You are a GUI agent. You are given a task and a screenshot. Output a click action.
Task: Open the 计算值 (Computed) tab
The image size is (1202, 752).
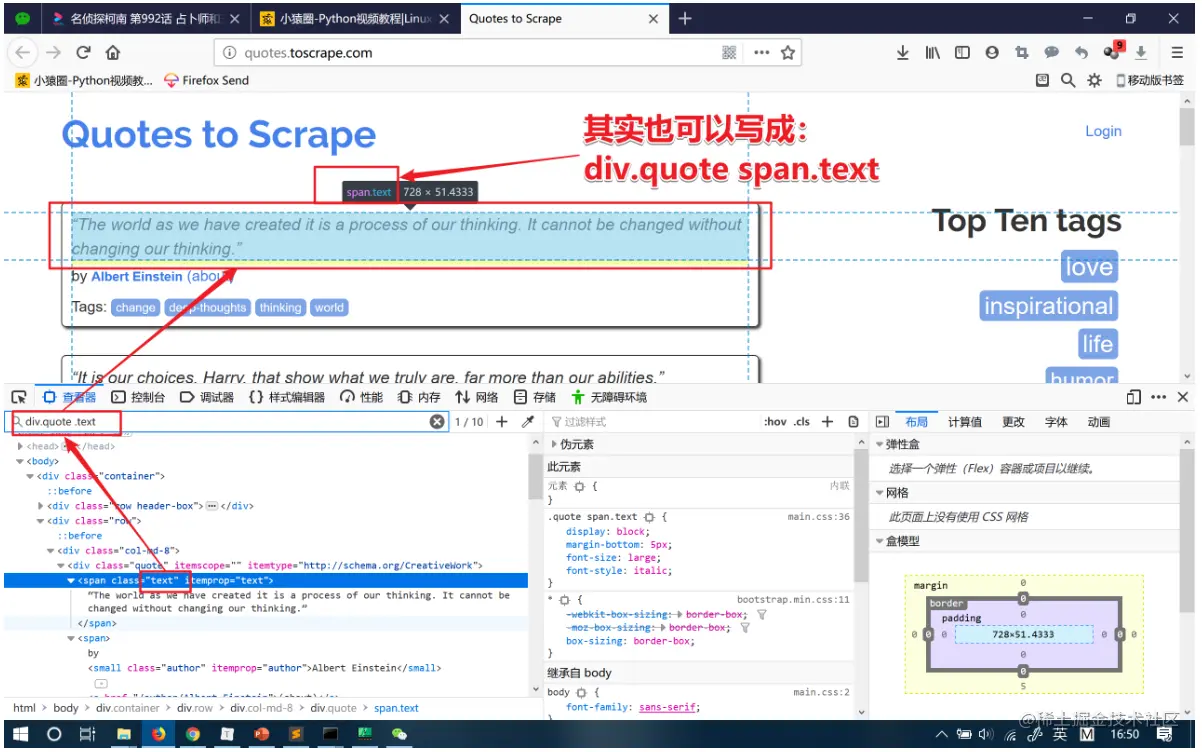pyautogui.click(x=964, y=421)
